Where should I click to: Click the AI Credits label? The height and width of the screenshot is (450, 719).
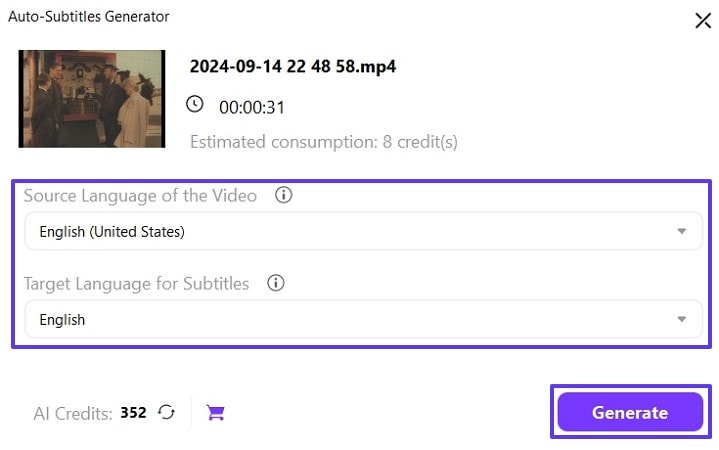coord(73,413)
